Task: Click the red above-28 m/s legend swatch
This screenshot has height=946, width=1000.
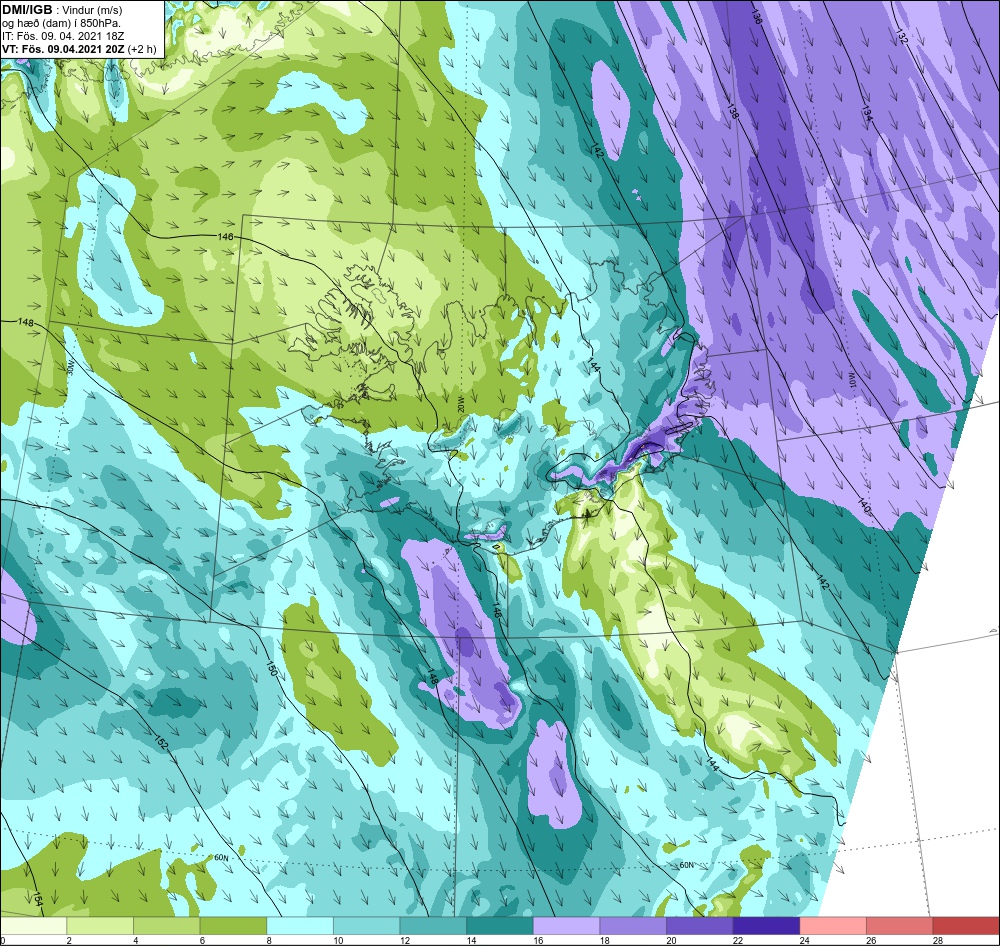Action: click(x=966, y=926)
